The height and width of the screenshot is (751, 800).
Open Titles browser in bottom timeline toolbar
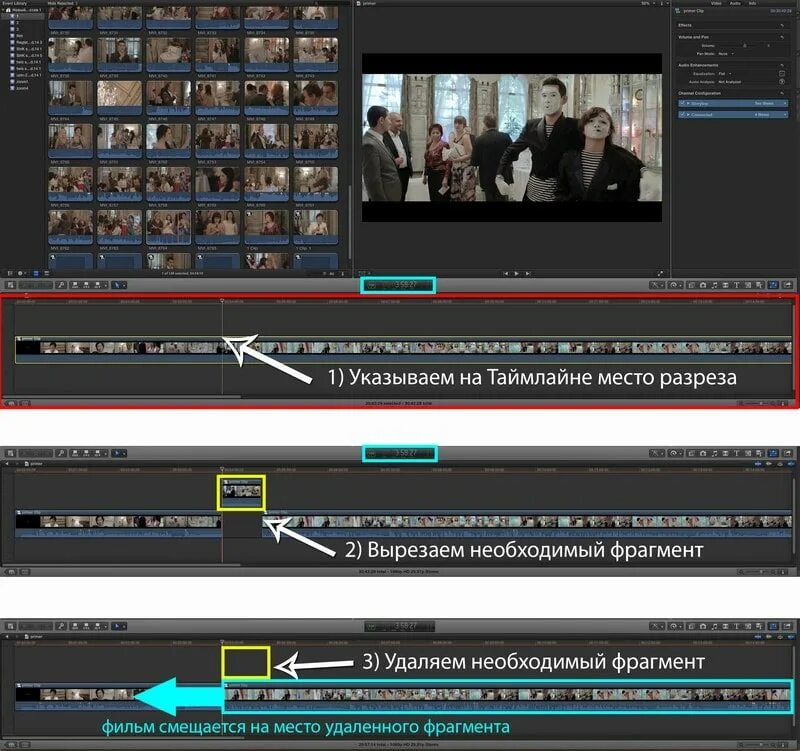tap(736, 626)
